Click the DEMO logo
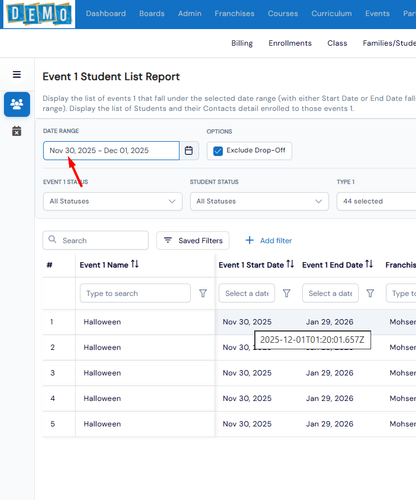This screenshot has width=416, height=500. [39, 14]
